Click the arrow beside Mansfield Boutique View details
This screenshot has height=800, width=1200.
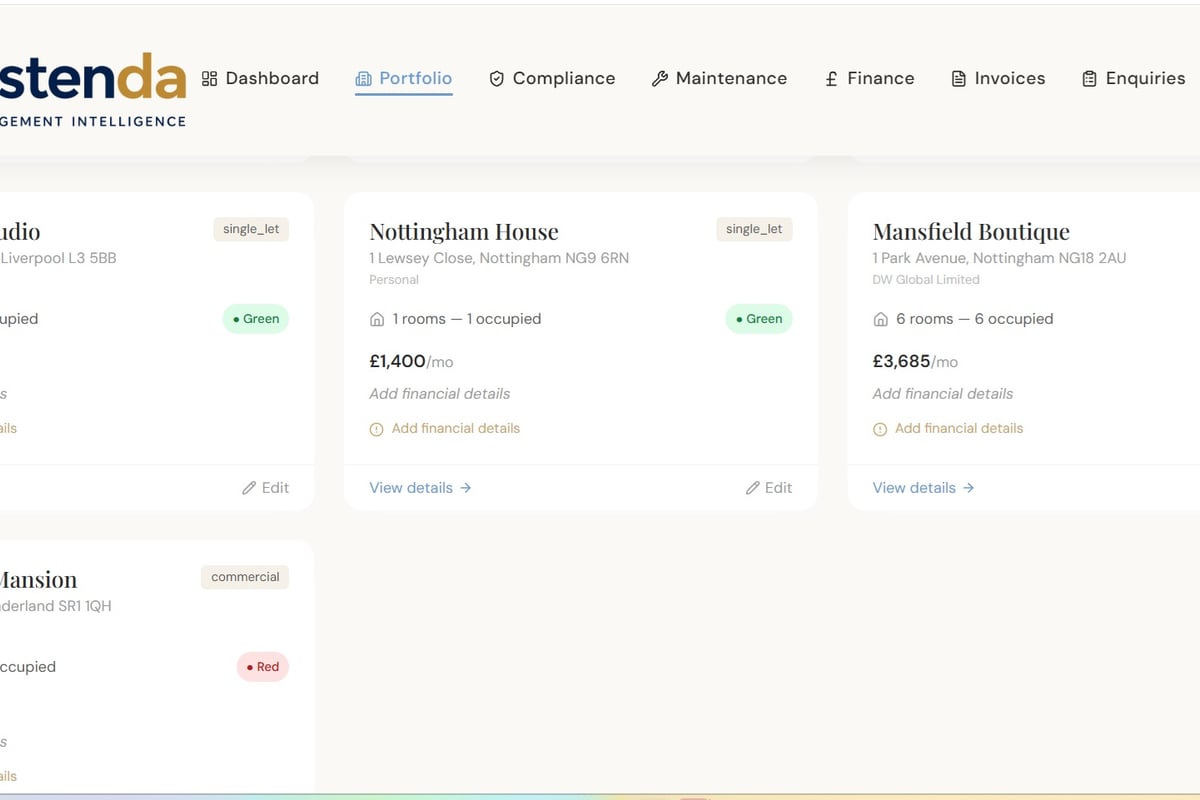pyautogui.click(x=968, y=488)
